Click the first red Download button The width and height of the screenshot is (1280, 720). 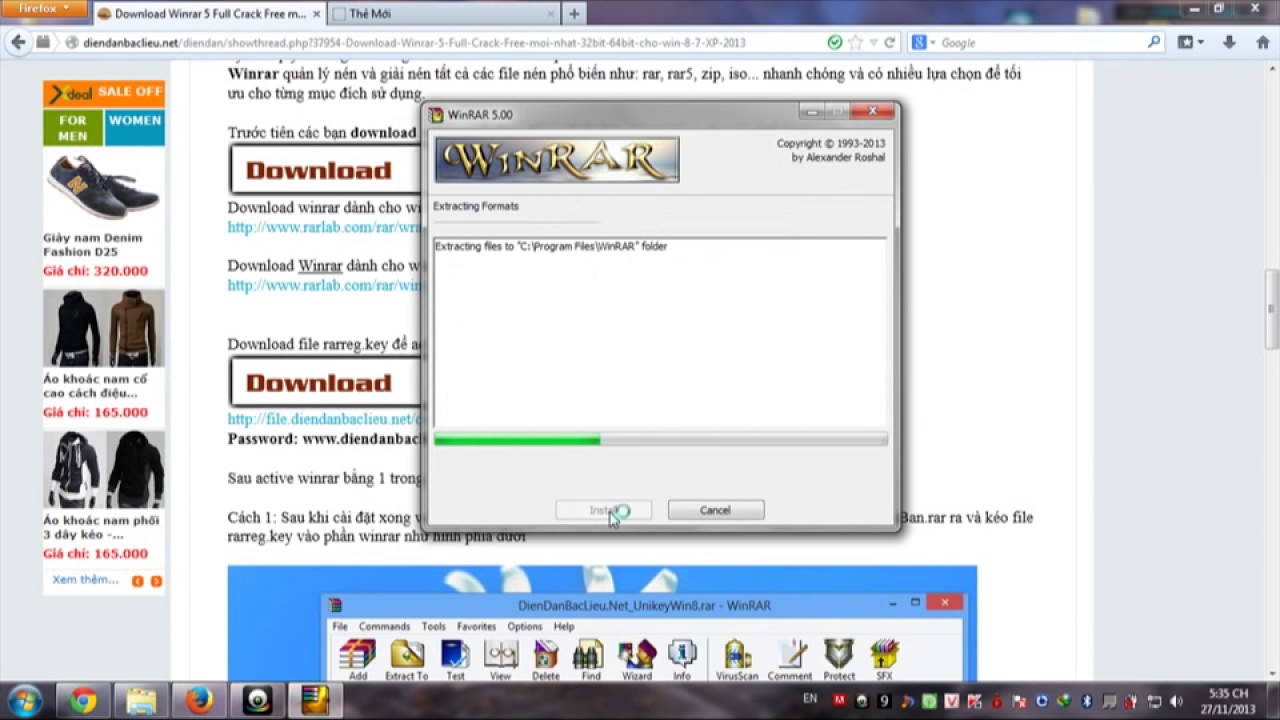[x=325, y=170]
